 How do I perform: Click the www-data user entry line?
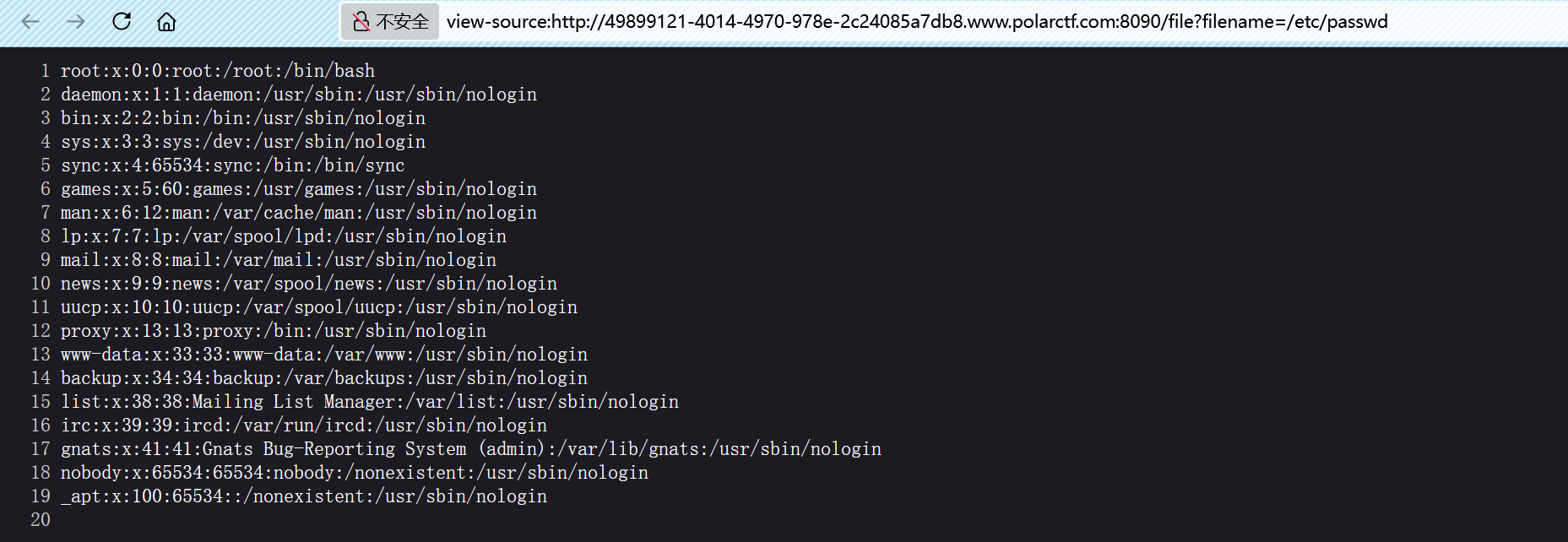(323, 355)
